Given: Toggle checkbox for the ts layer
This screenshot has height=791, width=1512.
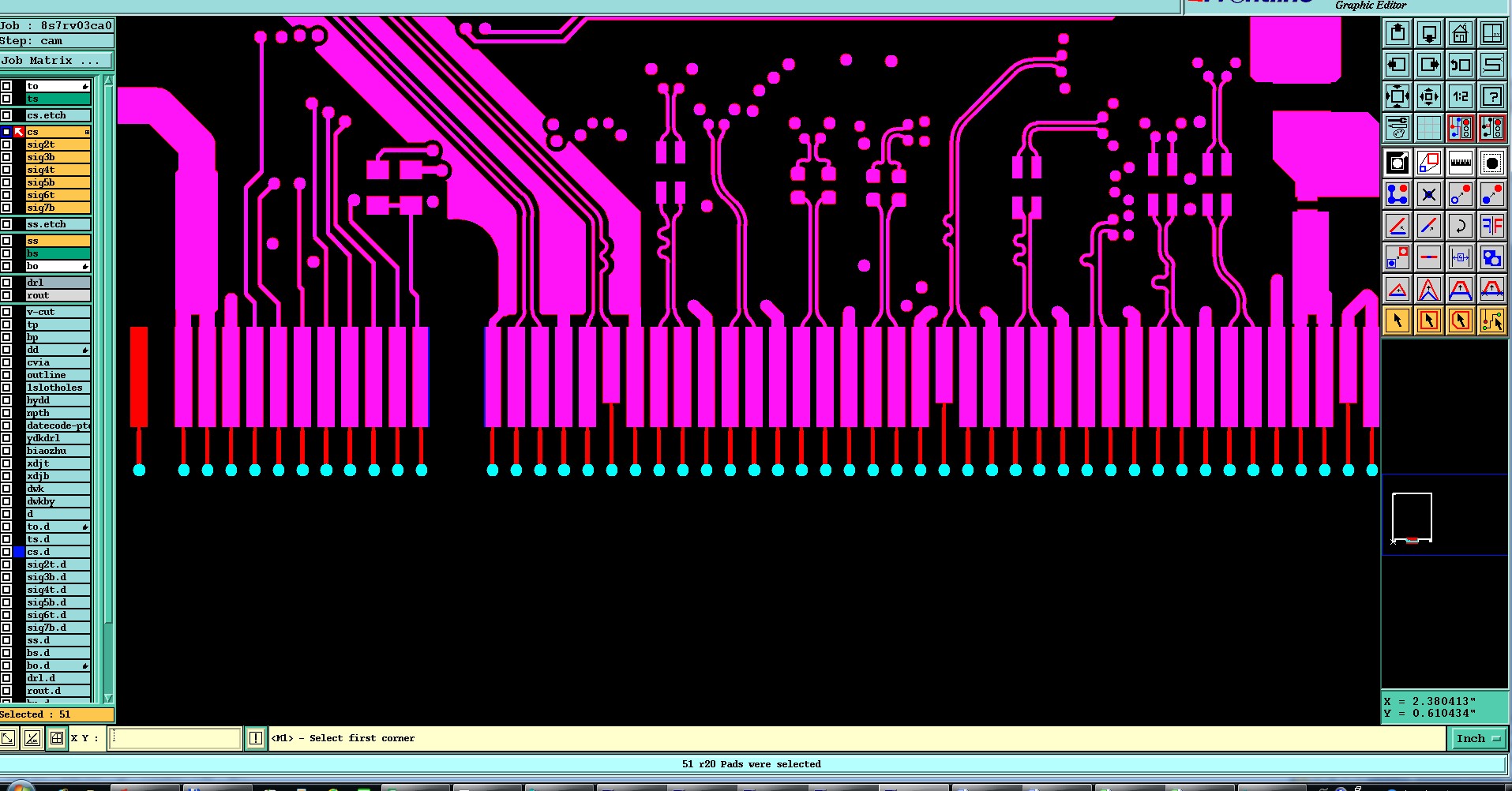Looking at the screenshot, I should 6,99.
